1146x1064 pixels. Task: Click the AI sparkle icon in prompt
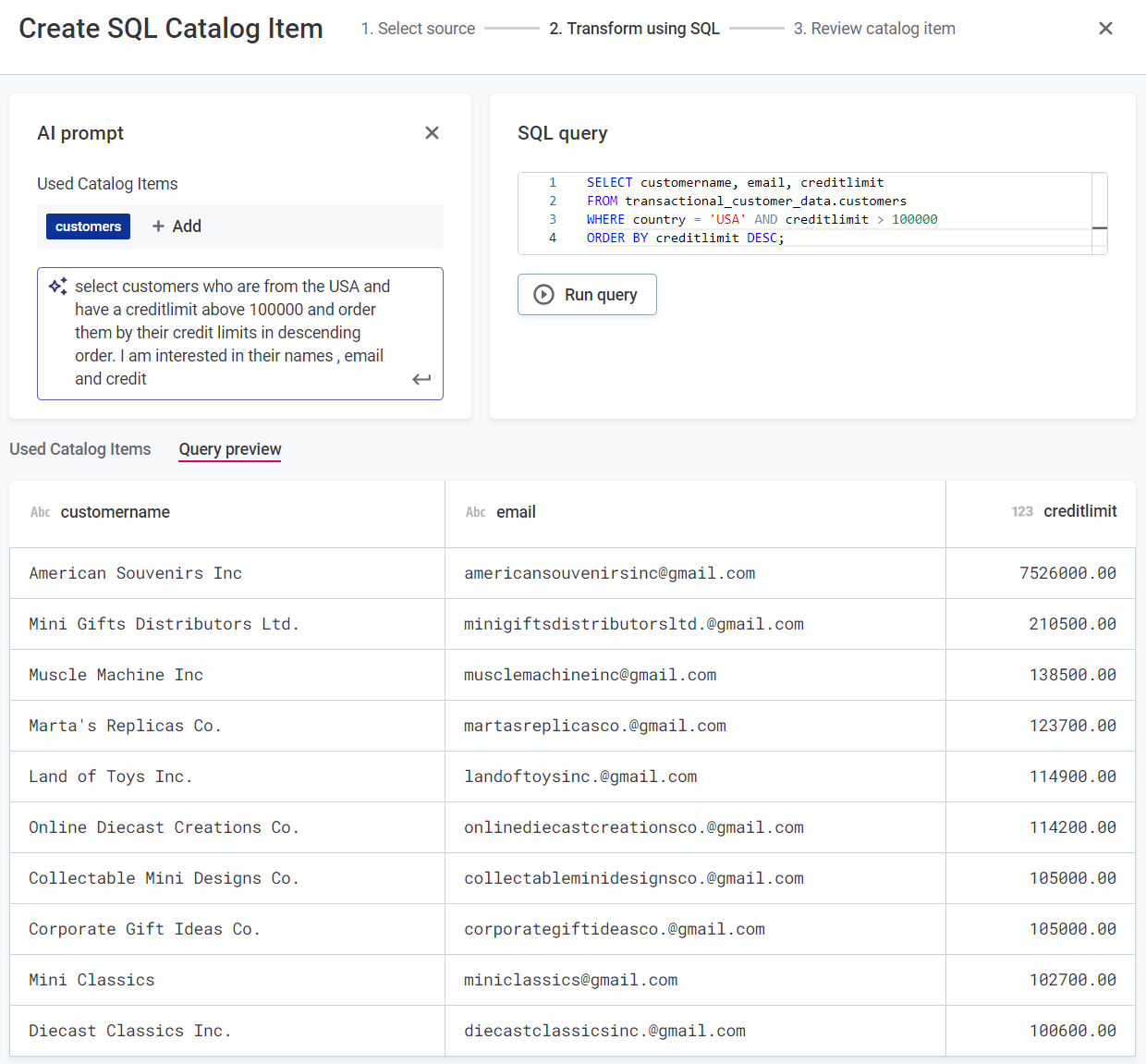pos(57,287)
